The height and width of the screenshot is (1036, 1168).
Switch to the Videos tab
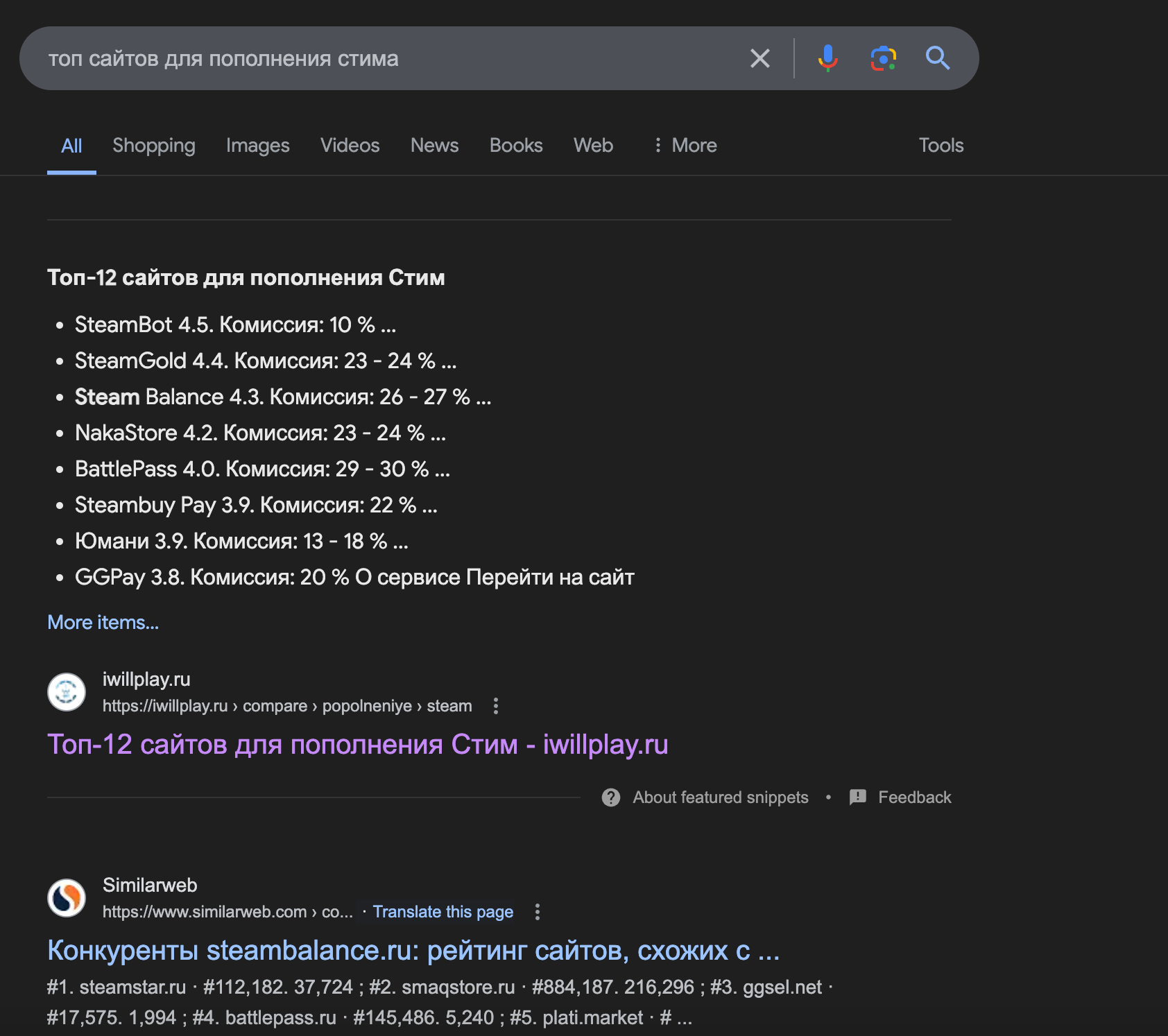point(350,146)
